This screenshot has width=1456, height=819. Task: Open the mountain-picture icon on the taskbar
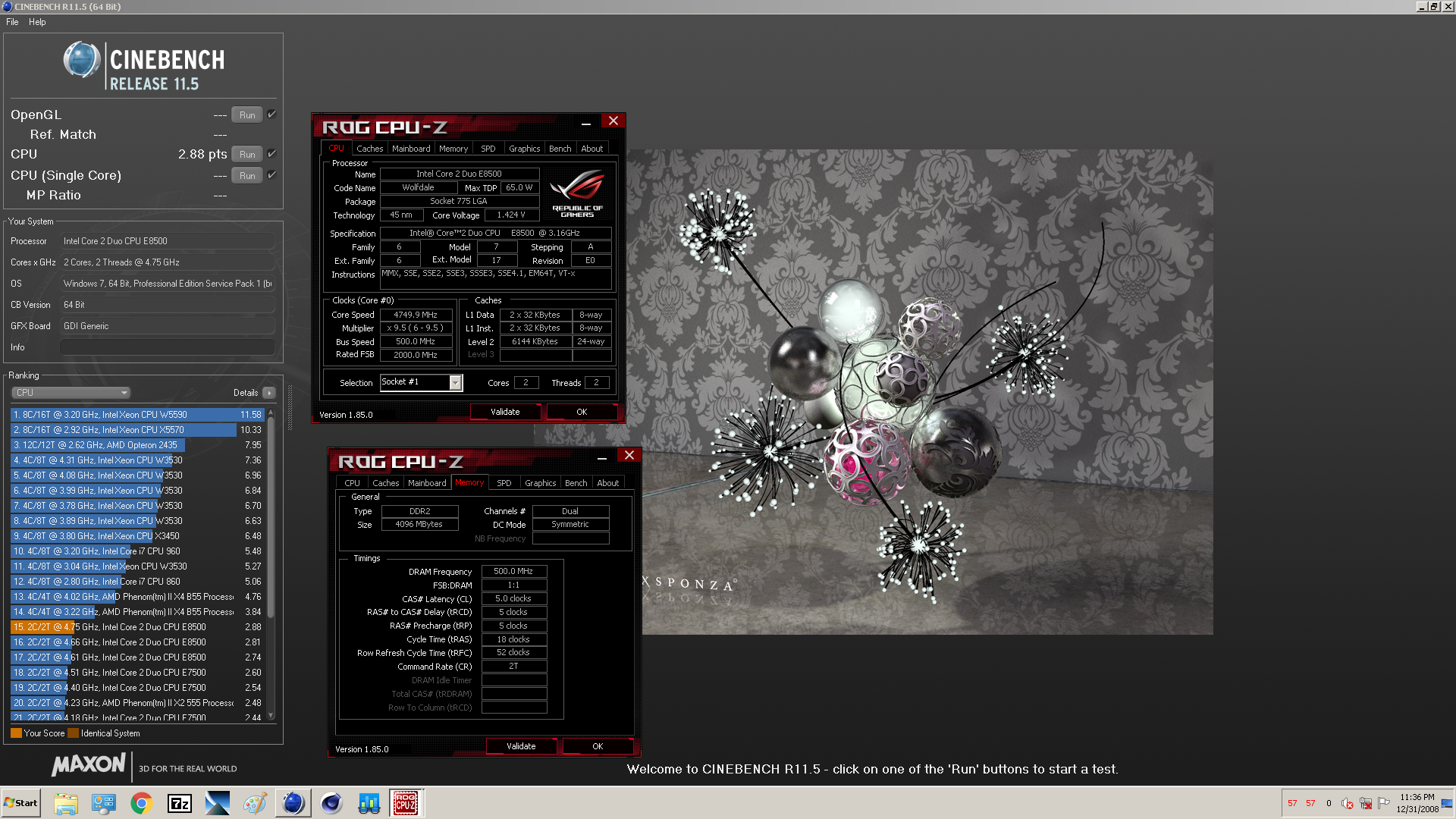(x=217, y=803)
